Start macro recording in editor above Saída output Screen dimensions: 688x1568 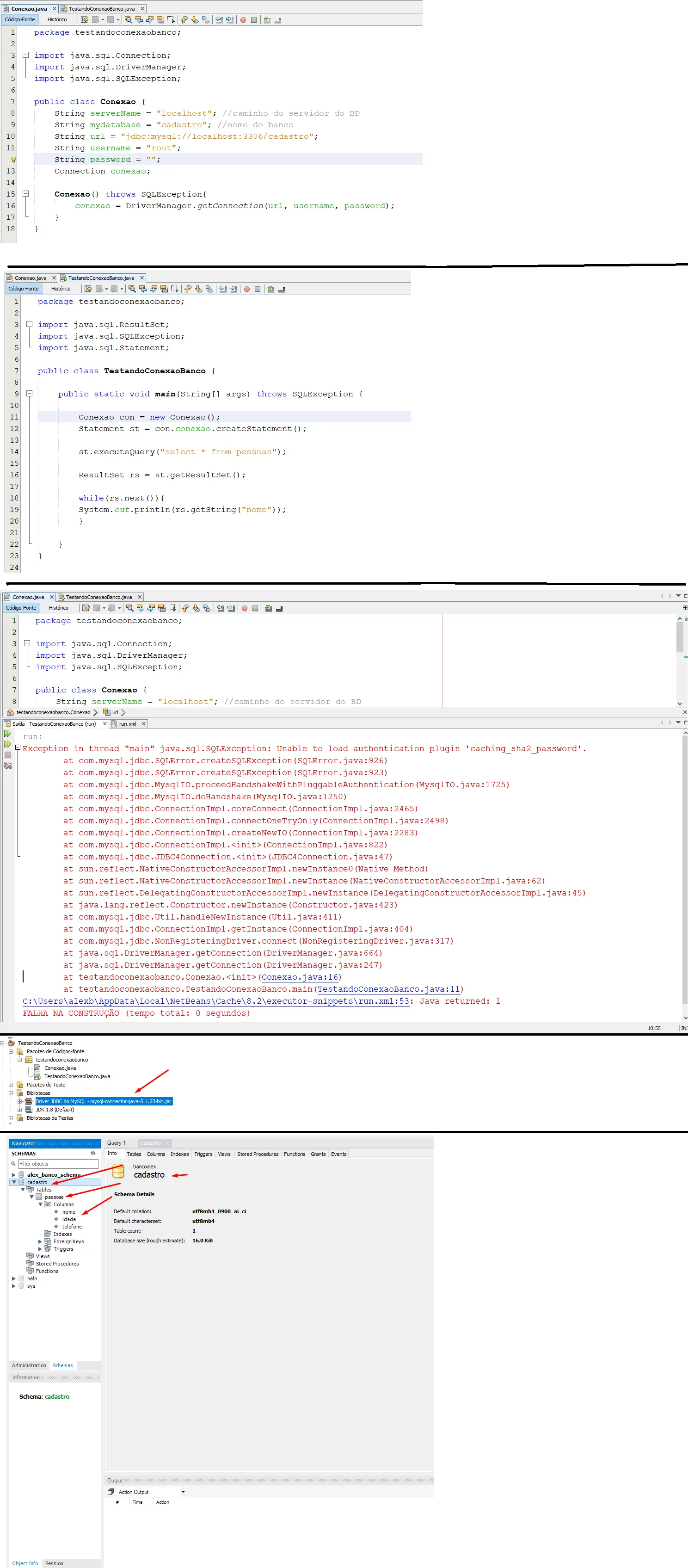pos(245,608)
